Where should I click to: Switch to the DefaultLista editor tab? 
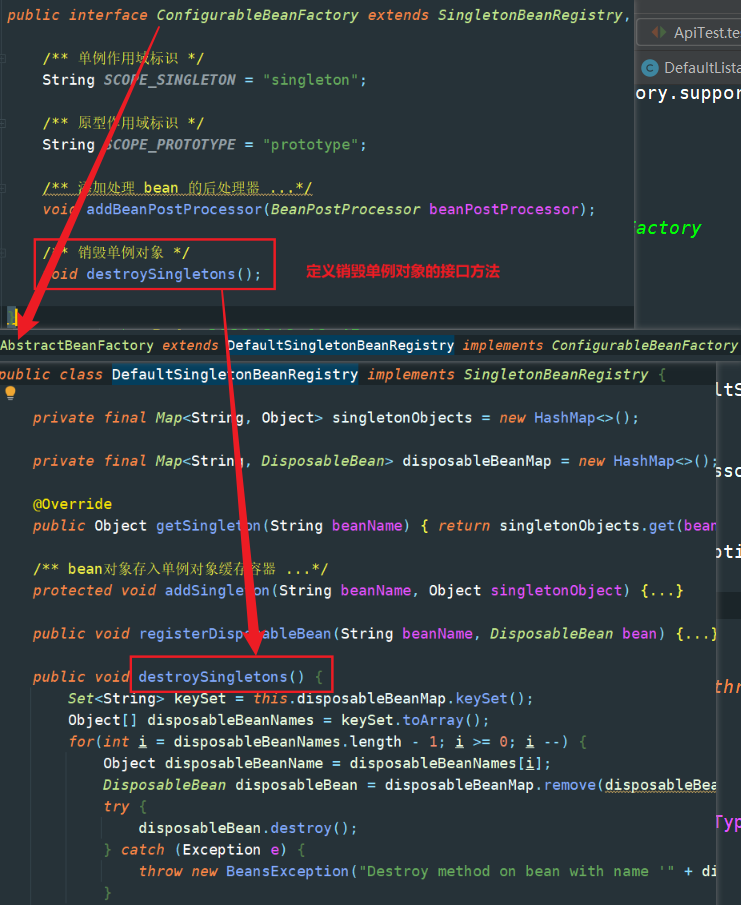[x=689, y=68]
